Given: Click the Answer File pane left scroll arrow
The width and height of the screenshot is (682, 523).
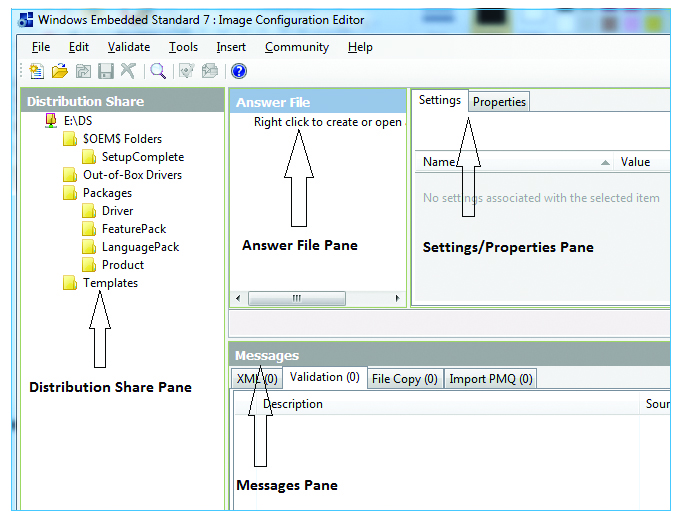Looking at the screenshot, I should click(238, 298).
